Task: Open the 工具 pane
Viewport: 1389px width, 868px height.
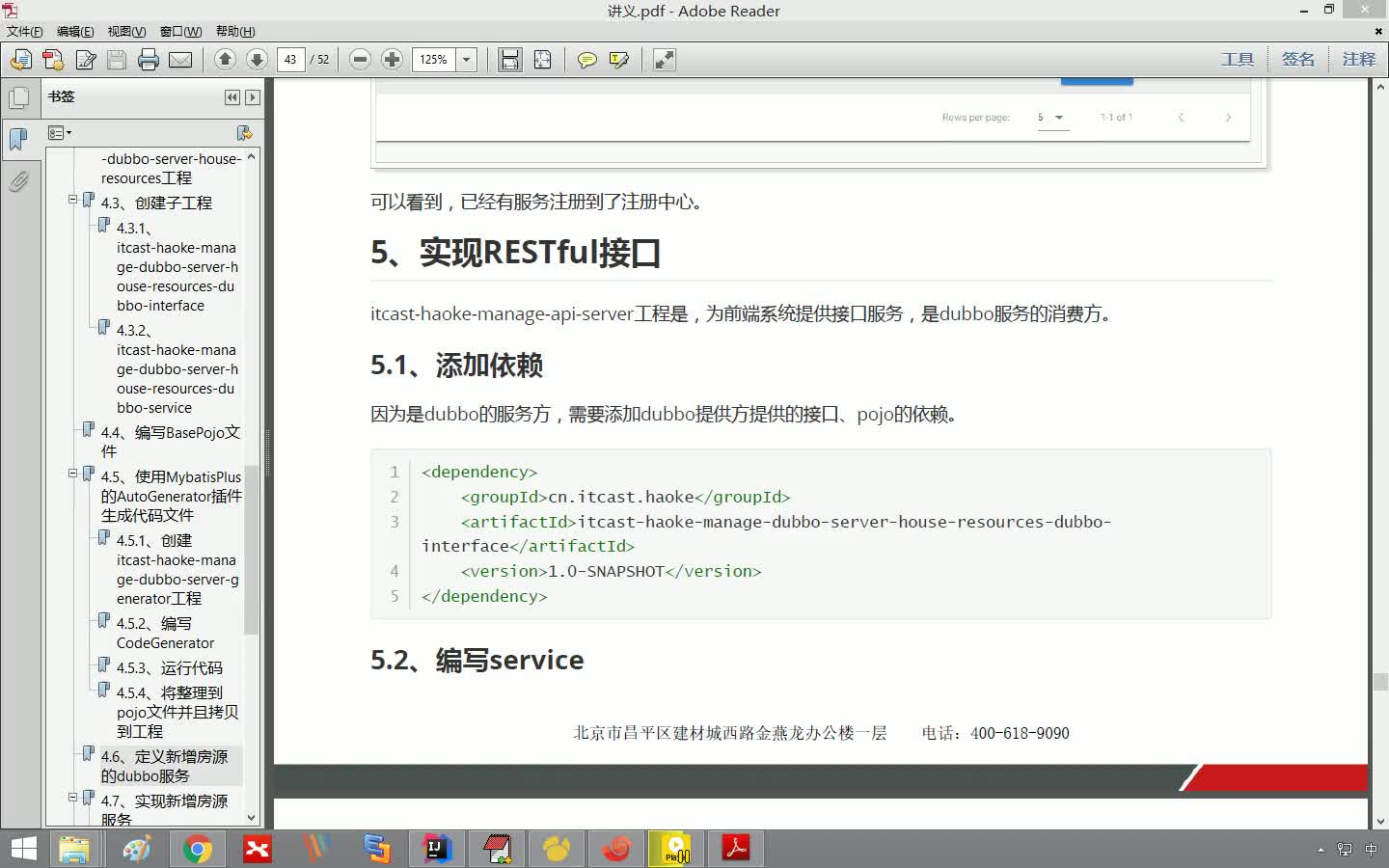Action: 1238,60
